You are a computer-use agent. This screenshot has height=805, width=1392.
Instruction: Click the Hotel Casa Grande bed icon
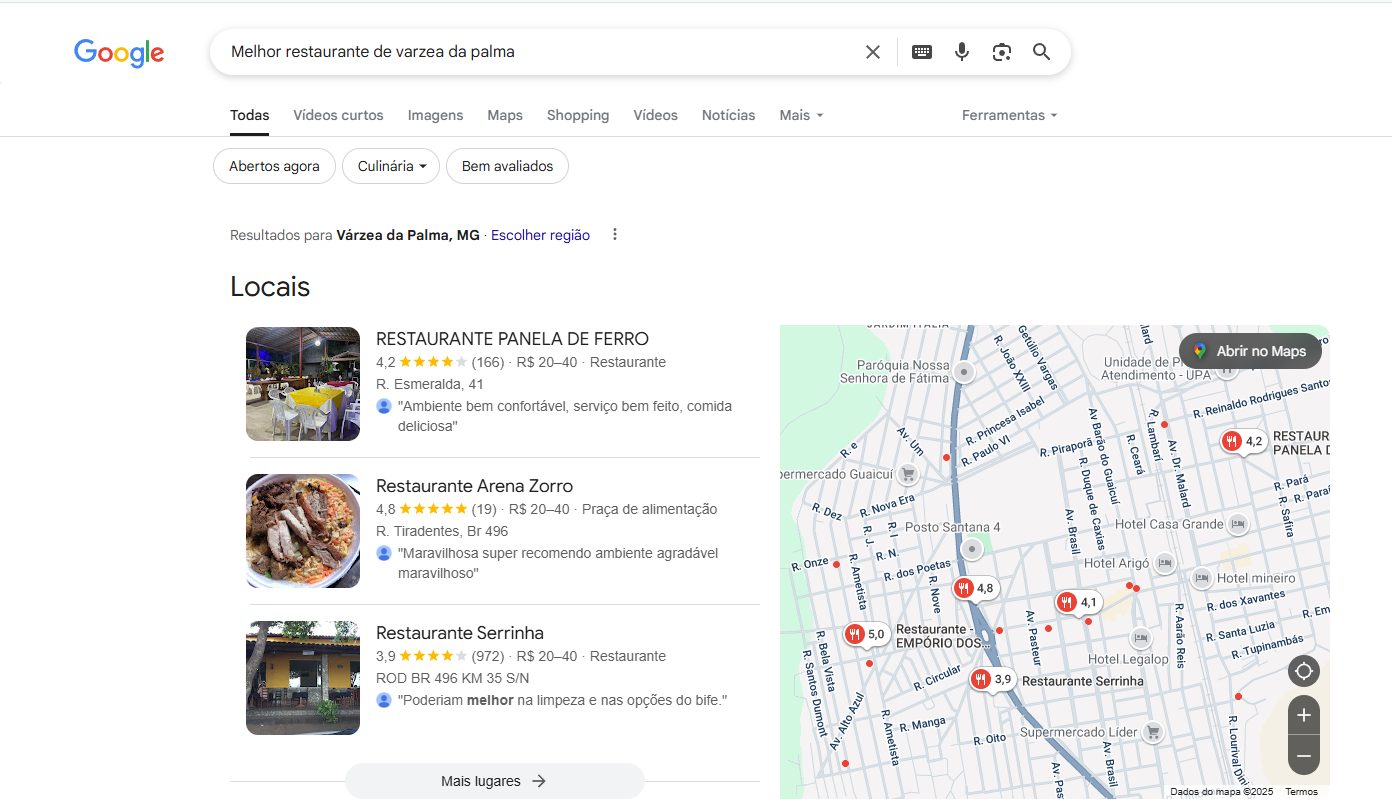pos(1238,524)
